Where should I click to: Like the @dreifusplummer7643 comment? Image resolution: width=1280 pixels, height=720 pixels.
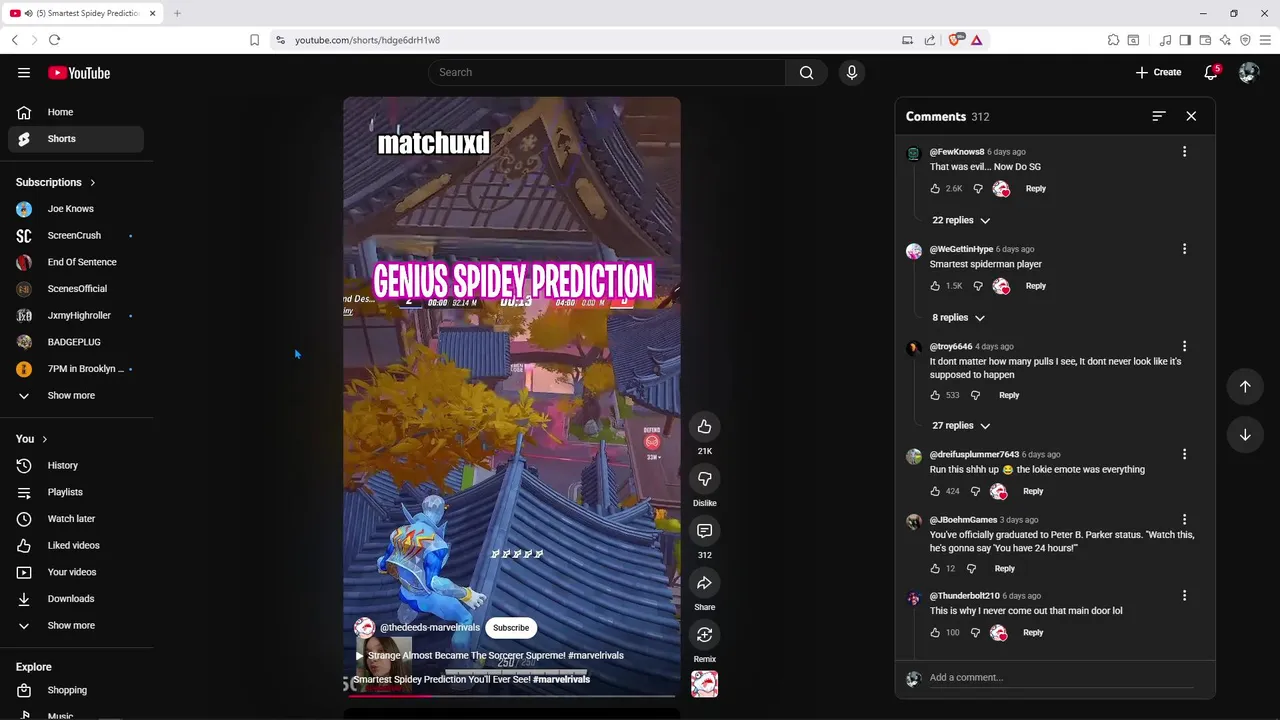(936, 491)
